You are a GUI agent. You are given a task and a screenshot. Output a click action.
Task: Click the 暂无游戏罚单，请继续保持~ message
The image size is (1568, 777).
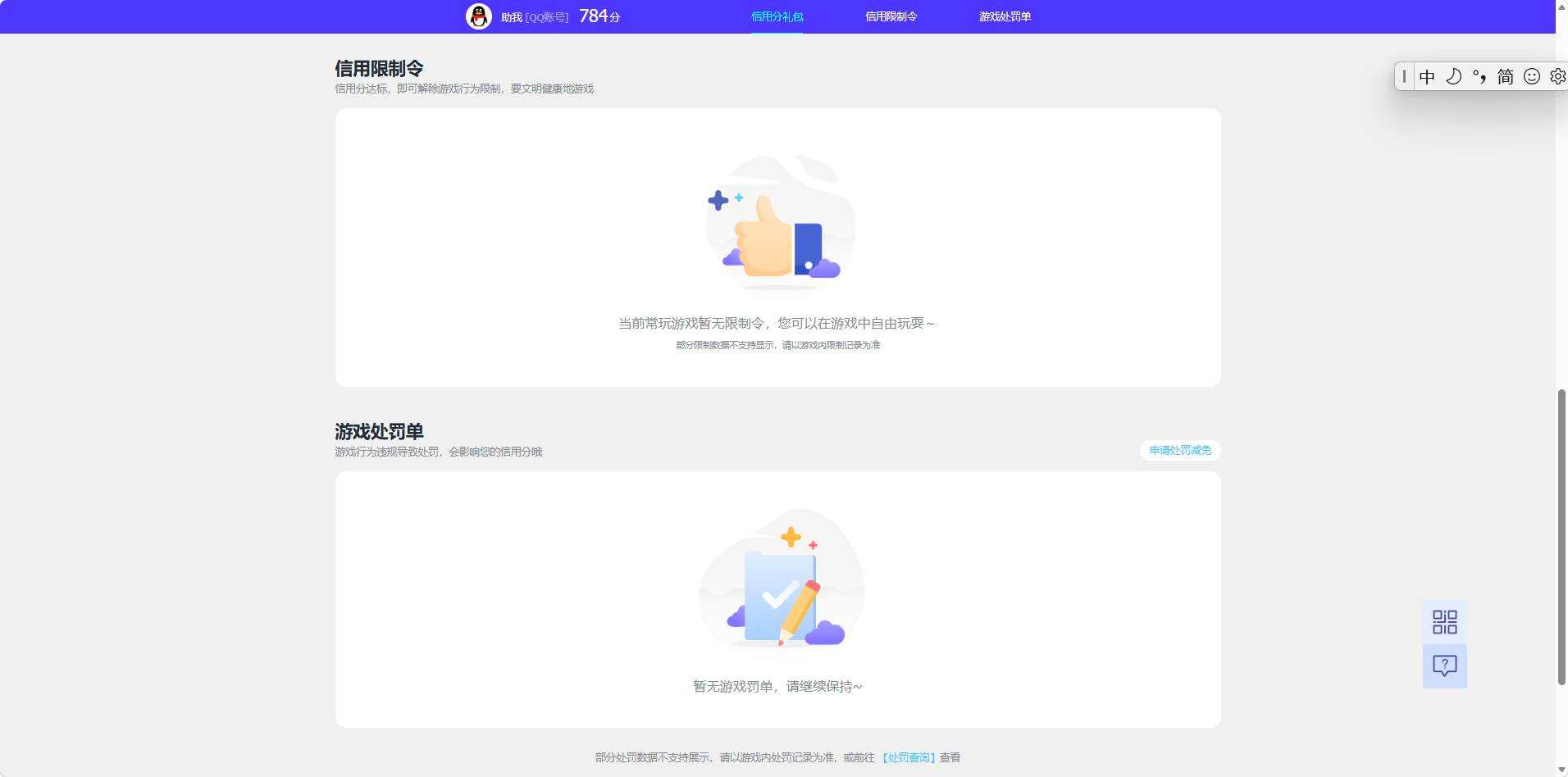[x=777, y=686]
